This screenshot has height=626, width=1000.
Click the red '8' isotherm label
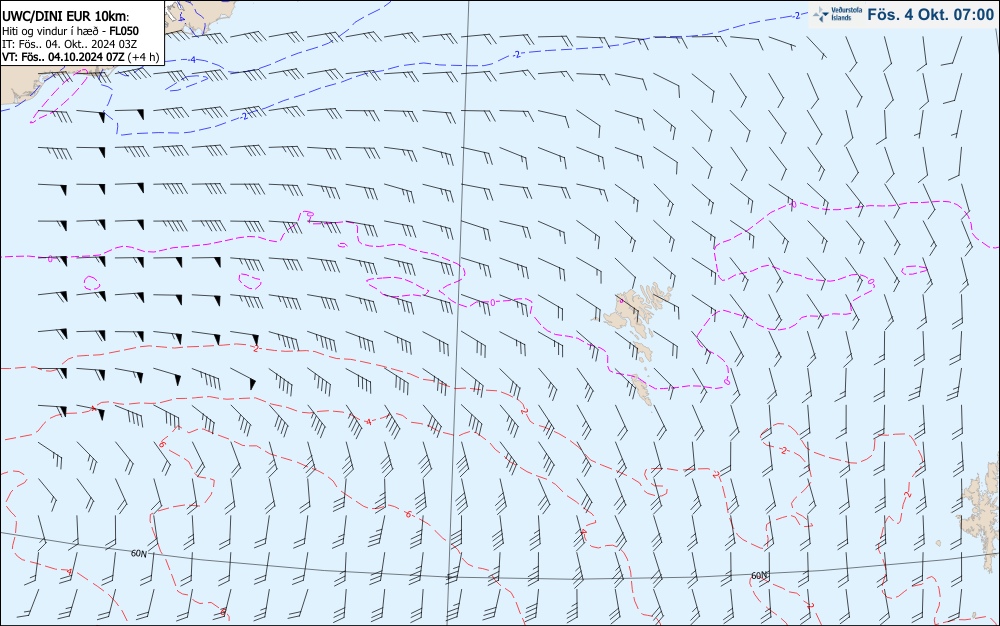pyautogui.click(x=223, y=611)
